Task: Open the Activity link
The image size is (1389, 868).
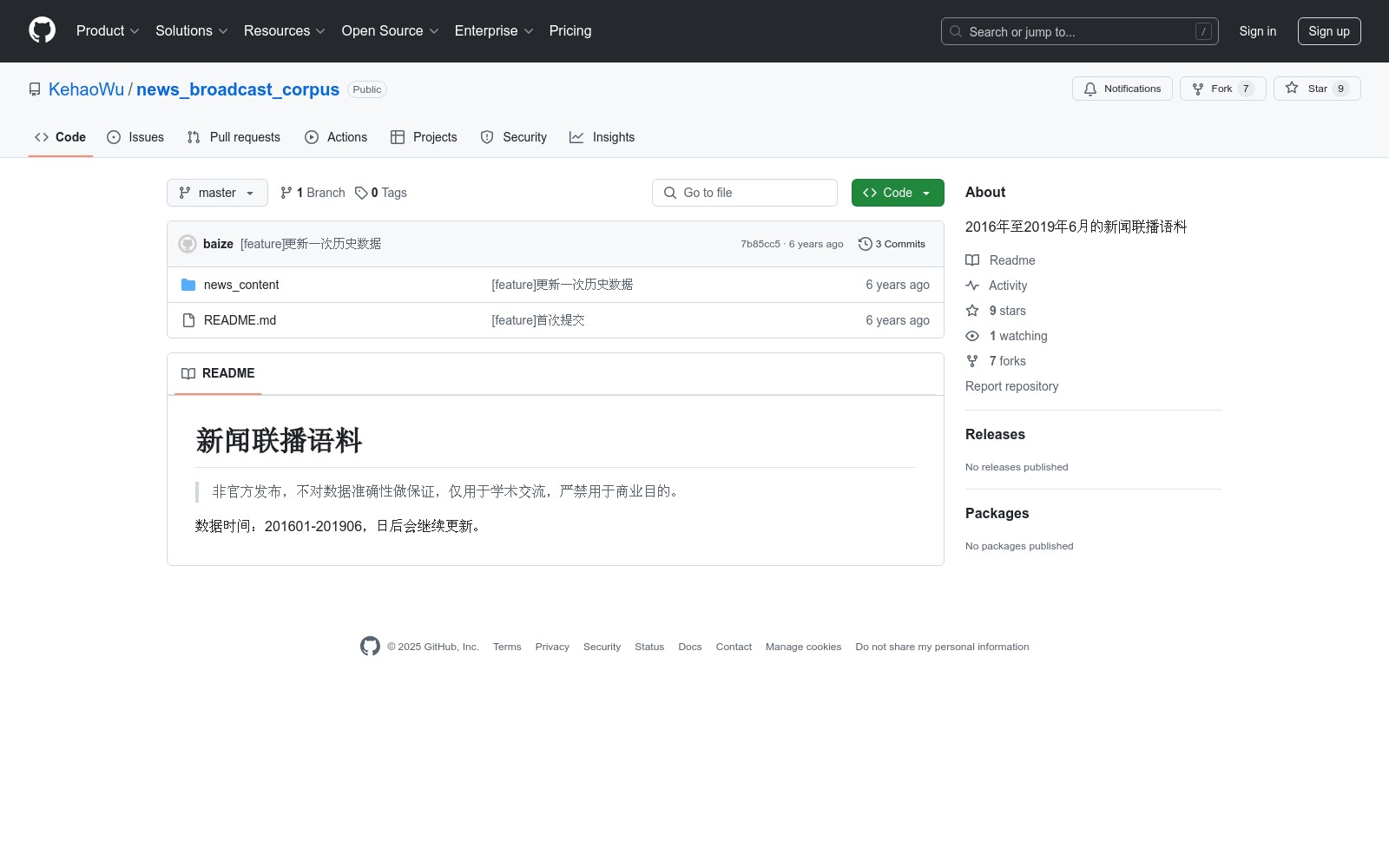Action: 996,286
